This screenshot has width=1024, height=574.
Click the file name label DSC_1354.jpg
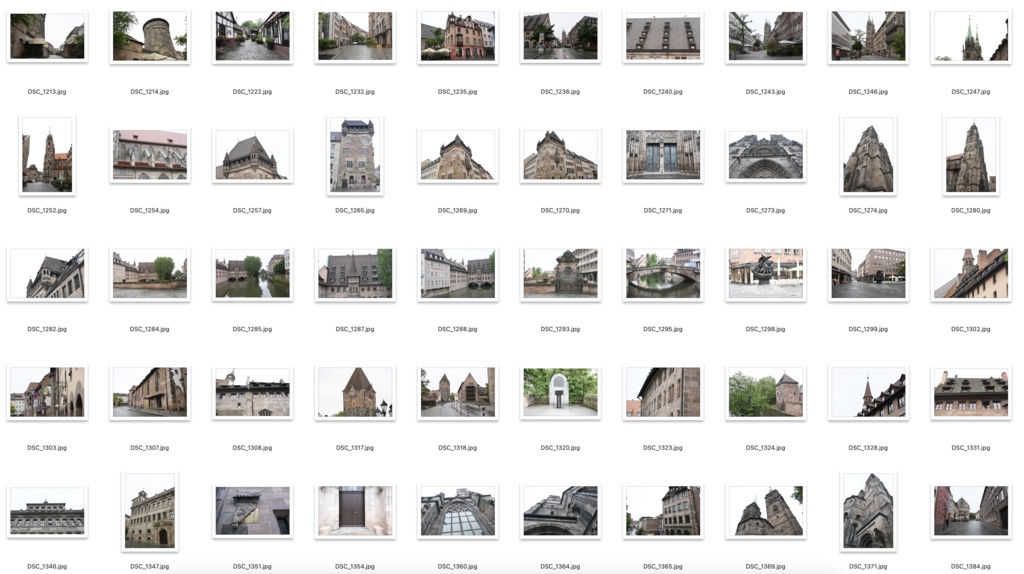[x=355, y=567]
